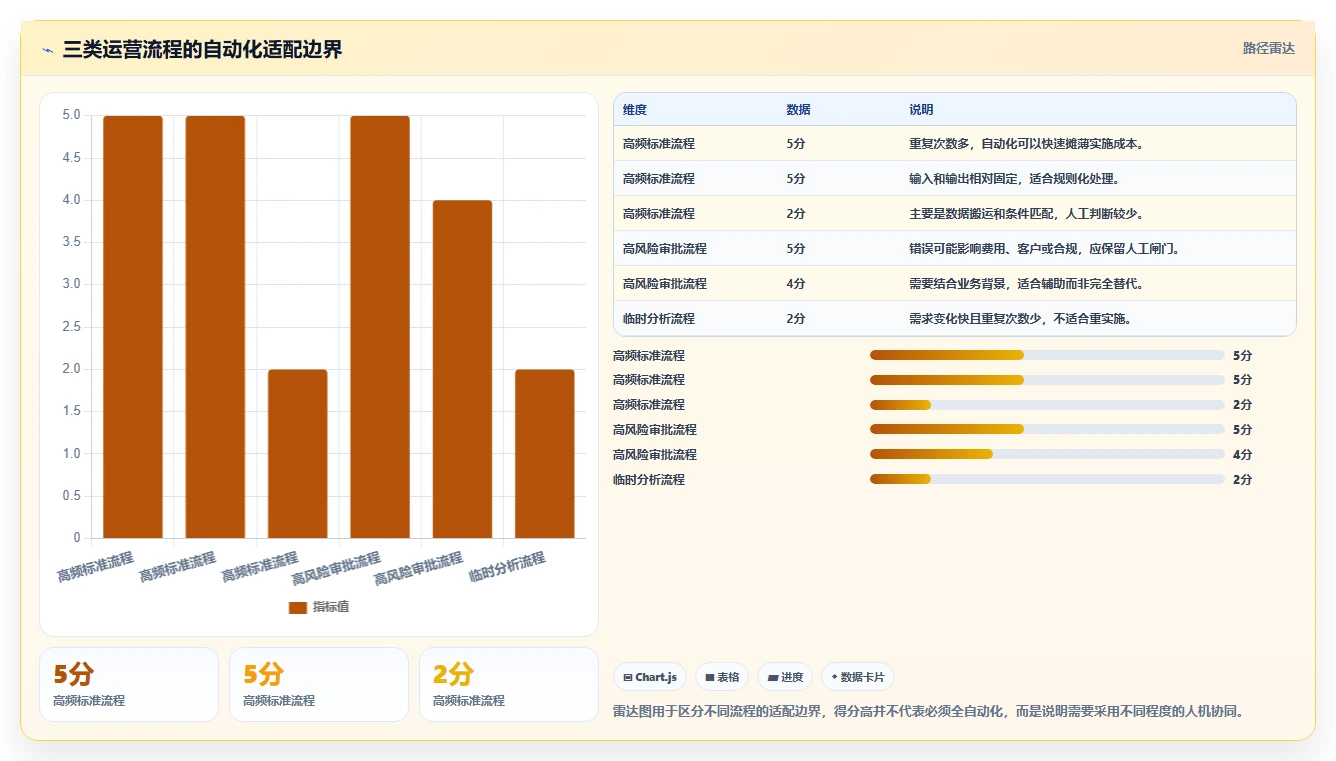This screenshot has width=1336, height=761.
Task: Open the 表格 chip
Action: point(722,677)
